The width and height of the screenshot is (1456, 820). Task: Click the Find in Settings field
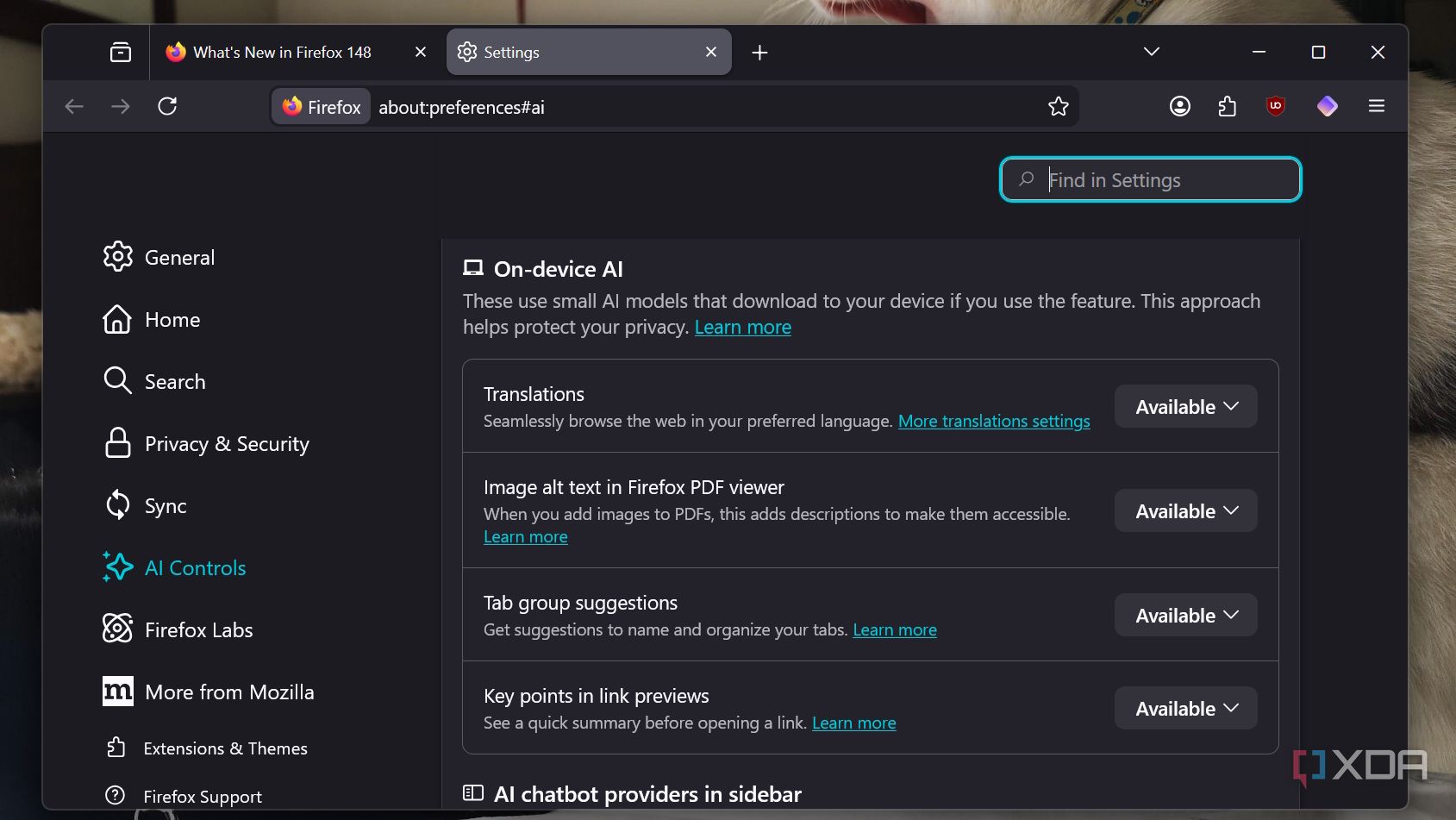[x=1150, y=179]
